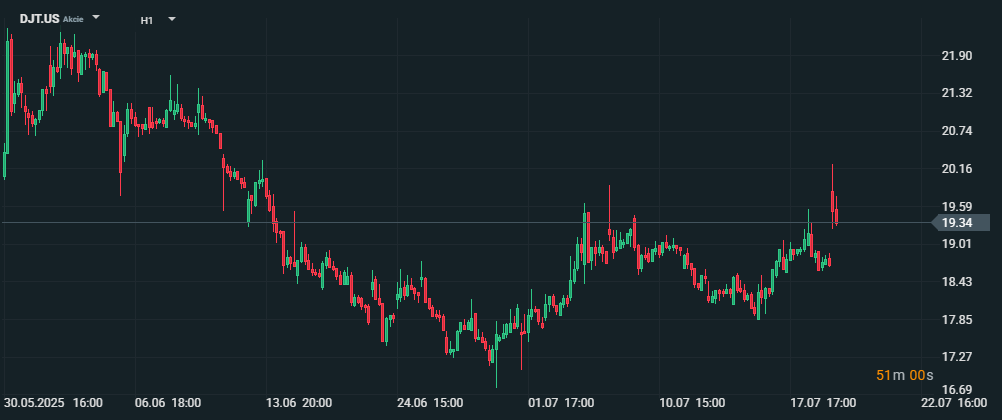Click the 17.85 price axis label
The image size is (1002, 420).
957,319
